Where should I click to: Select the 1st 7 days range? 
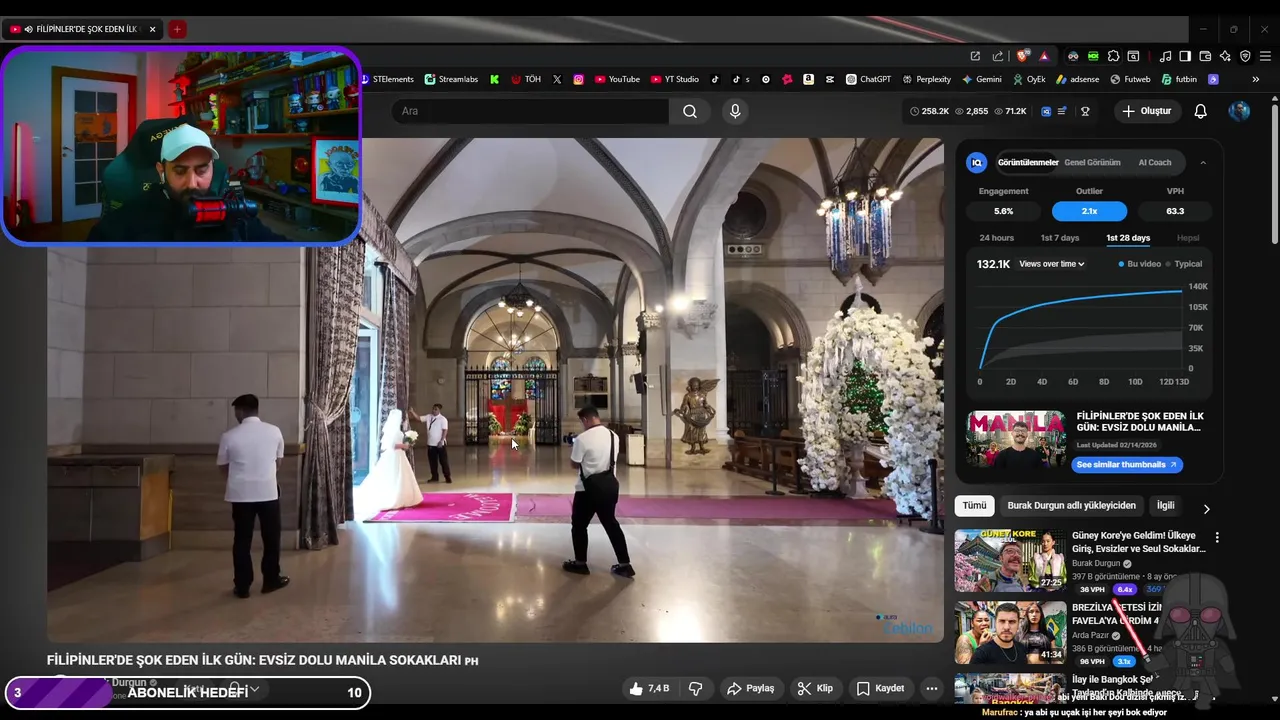coord(1060,238)
